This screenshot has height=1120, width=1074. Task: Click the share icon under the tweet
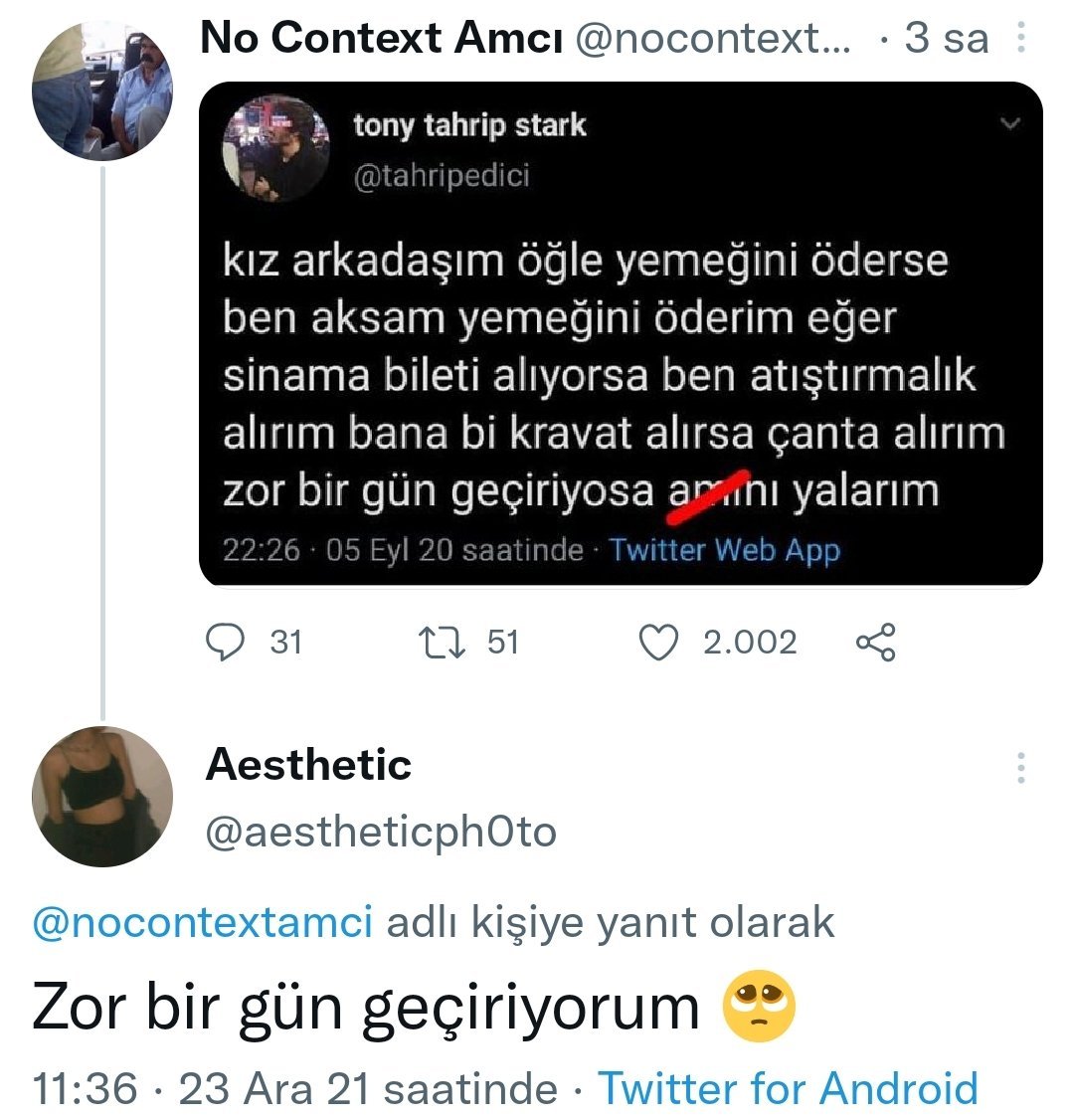coord(875,643)
